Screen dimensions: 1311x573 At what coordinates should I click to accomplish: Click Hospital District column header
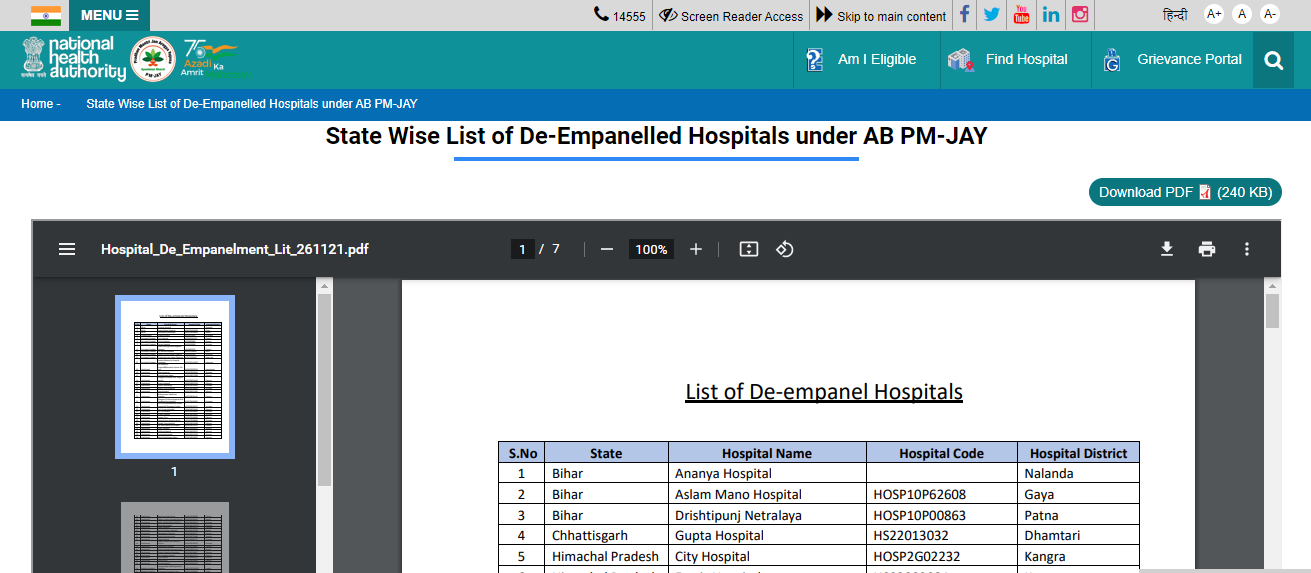[x=1078, y=453]
